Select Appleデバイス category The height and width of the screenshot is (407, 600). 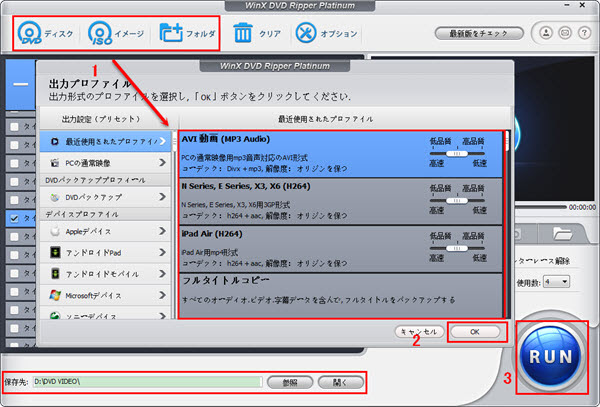105,231
